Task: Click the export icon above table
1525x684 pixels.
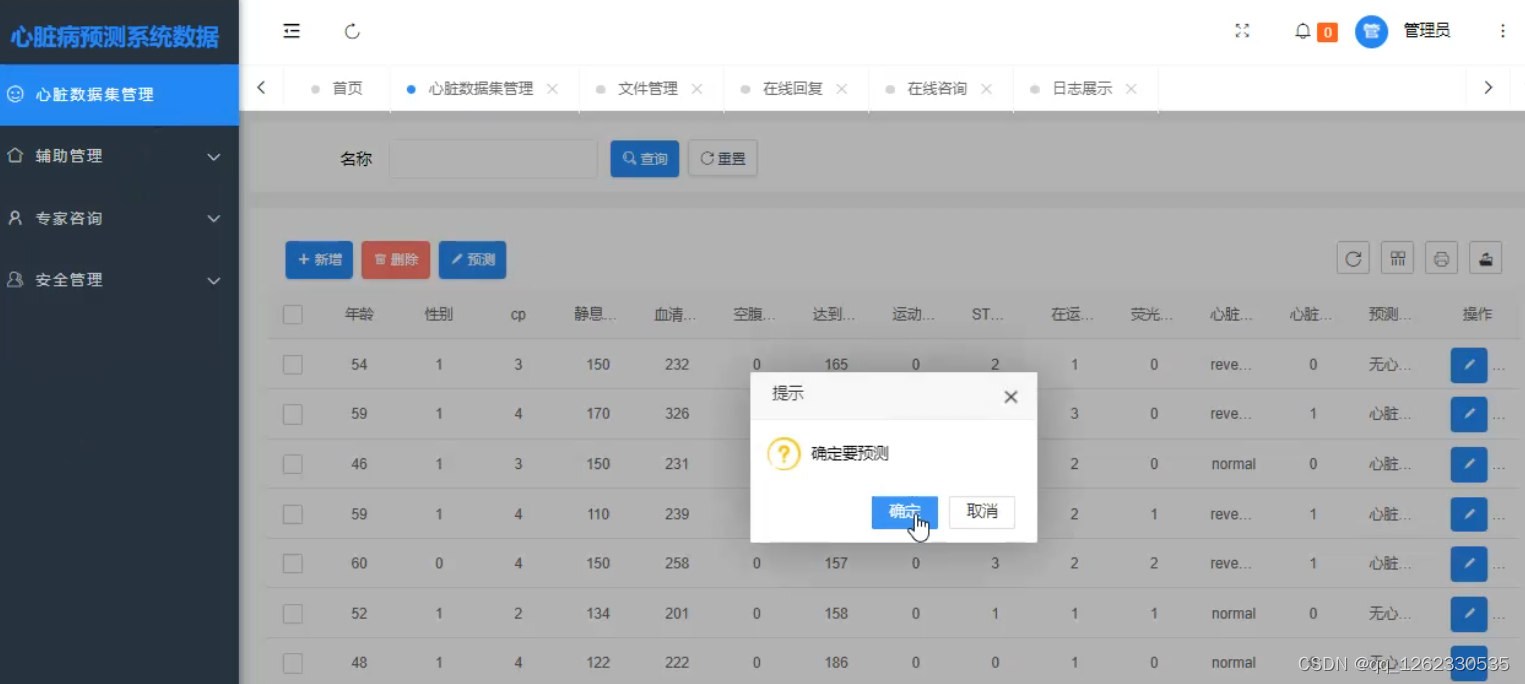Action: (1485, 259)
